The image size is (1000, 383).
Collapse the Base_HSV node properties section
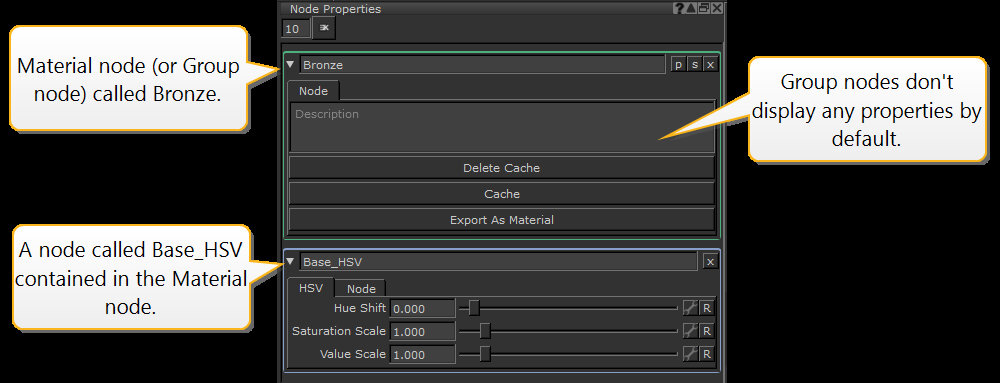[291, 261]
